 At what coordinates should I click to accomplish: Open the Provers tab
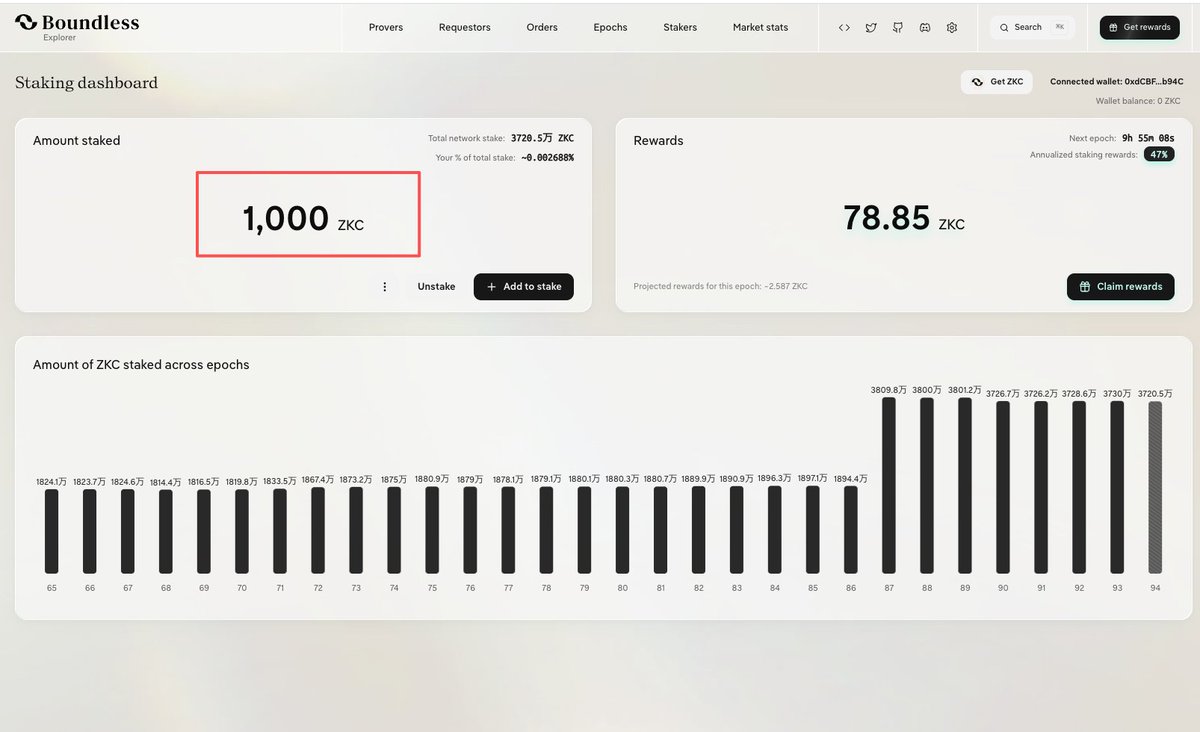[x=386, y=27]
